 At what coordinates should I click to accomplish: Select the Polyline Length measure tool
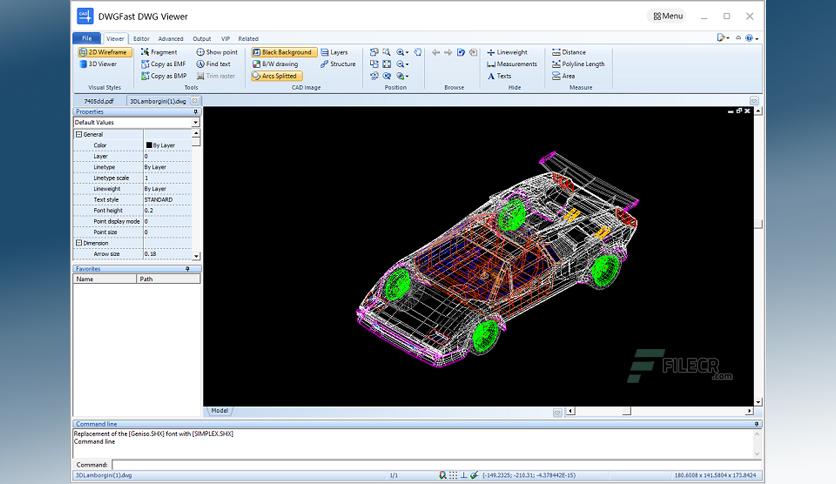click(x=578, y=64)
